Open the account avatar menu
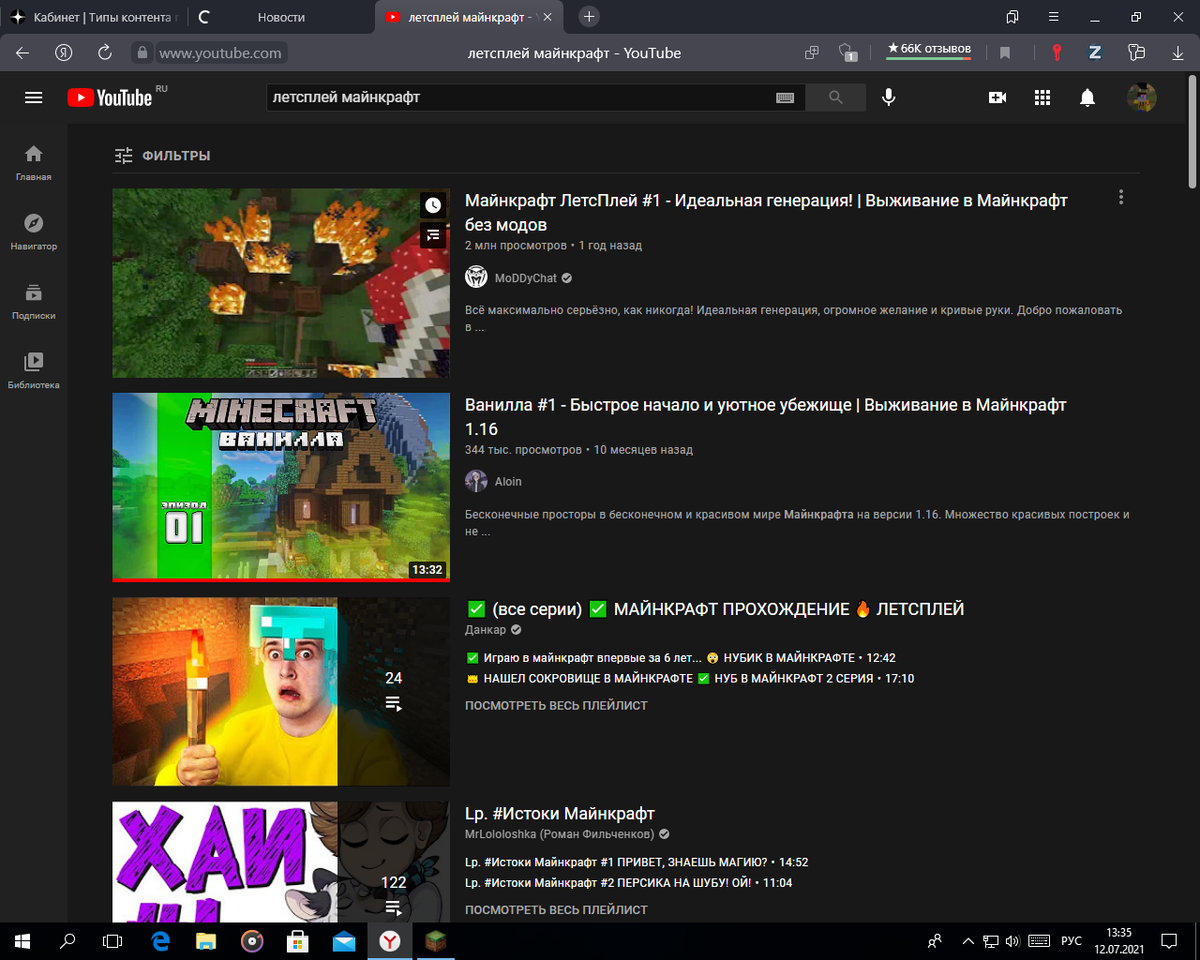Image resolution: width=1200 pixels, height=960 pixels. click(x=1142, y=97)
